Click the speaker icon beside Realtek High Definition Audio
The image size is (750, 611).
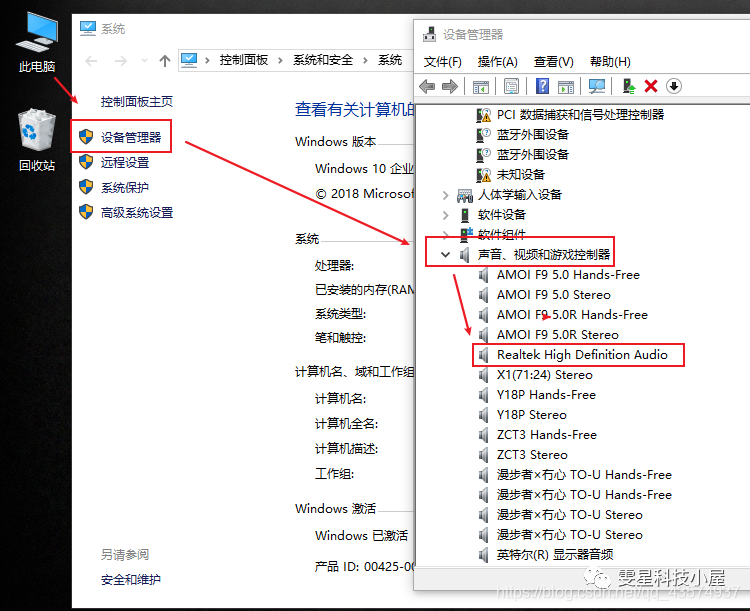tap(484, 355)
